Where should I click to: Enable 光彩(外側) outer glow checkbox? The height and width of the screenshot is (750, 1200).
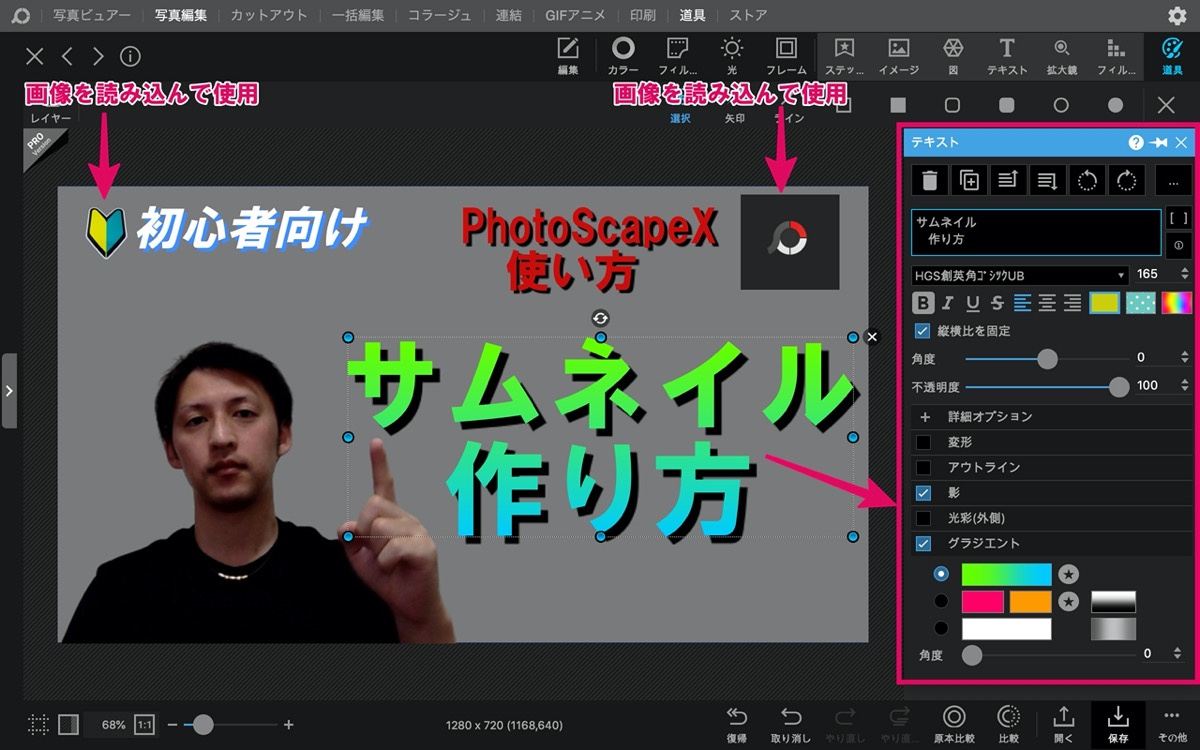coord(923,518)
